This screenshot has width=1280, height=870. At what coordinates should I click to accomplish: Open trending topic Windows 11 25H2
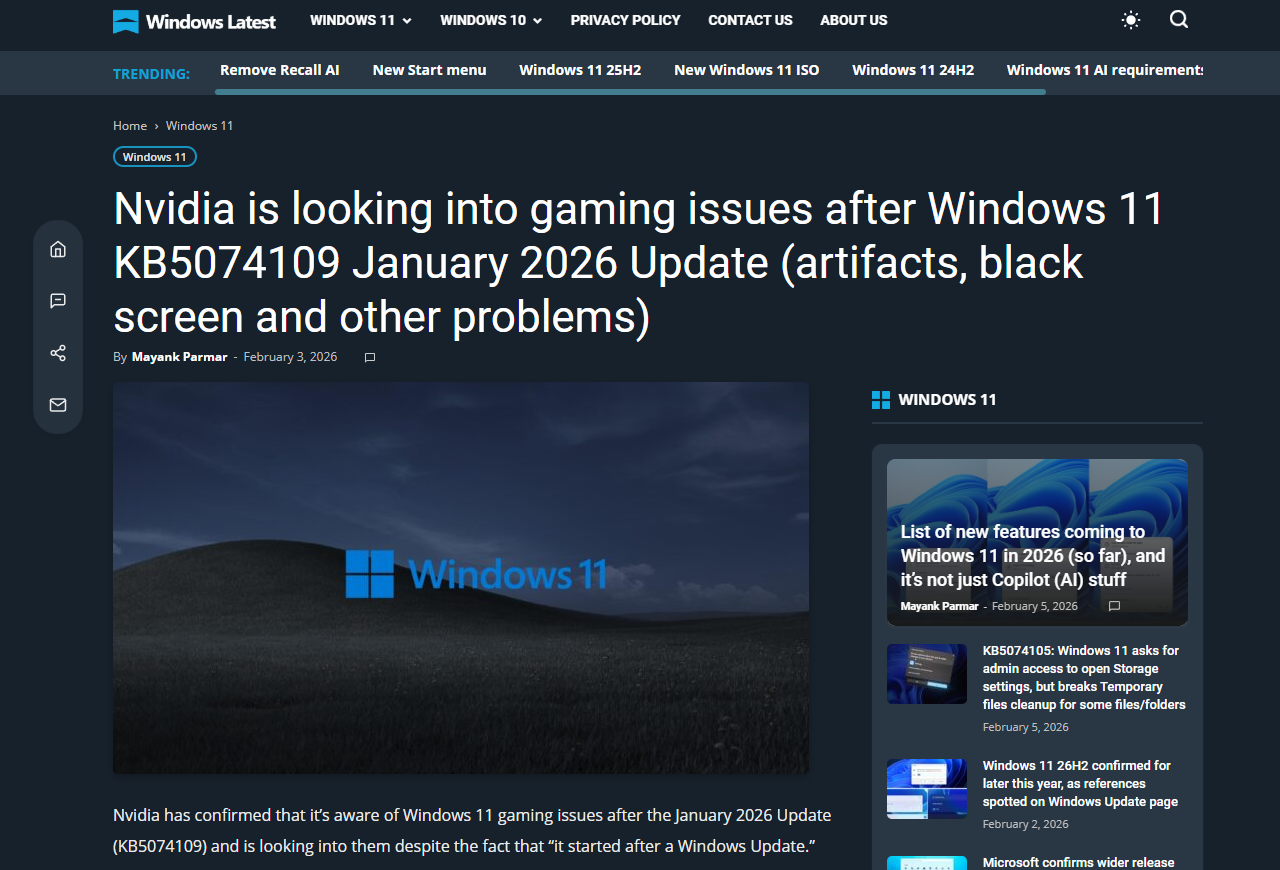coord(580,70)
